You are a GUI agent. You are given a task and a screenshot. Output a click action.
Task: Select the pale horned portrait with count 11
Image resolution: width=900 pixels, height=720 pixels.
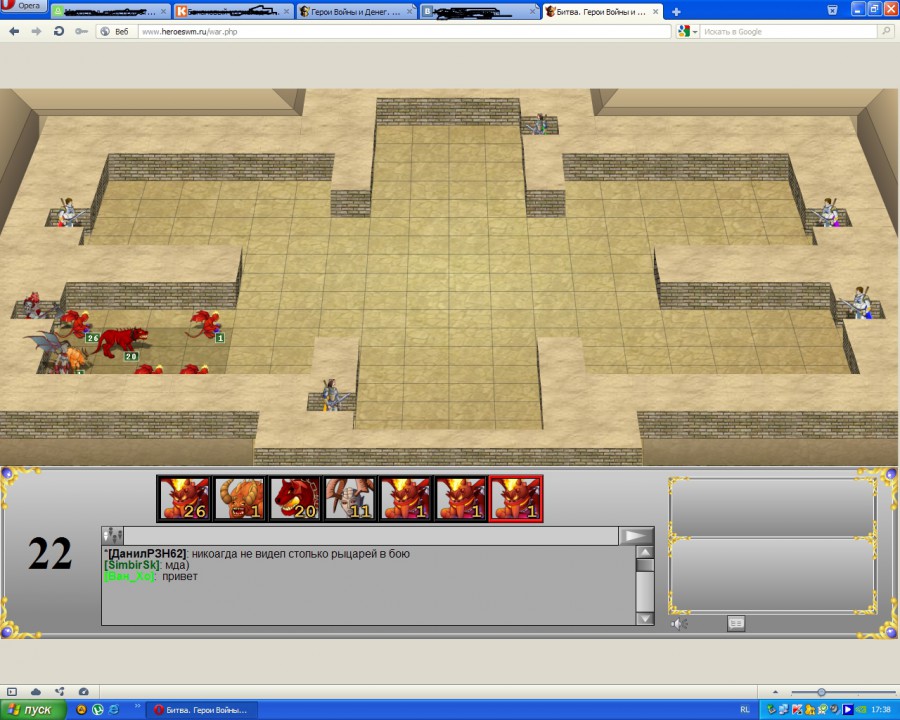(350, 498)
